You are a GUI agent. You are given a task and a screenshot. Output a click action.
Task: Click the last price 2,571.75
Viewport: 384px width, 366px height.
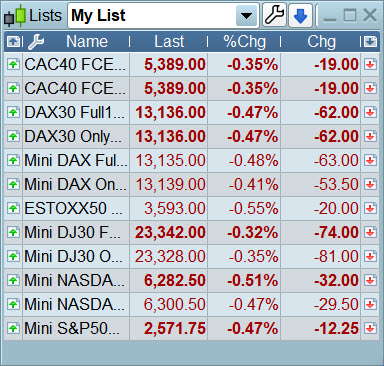pyautogui.click(x=175, y=329)
